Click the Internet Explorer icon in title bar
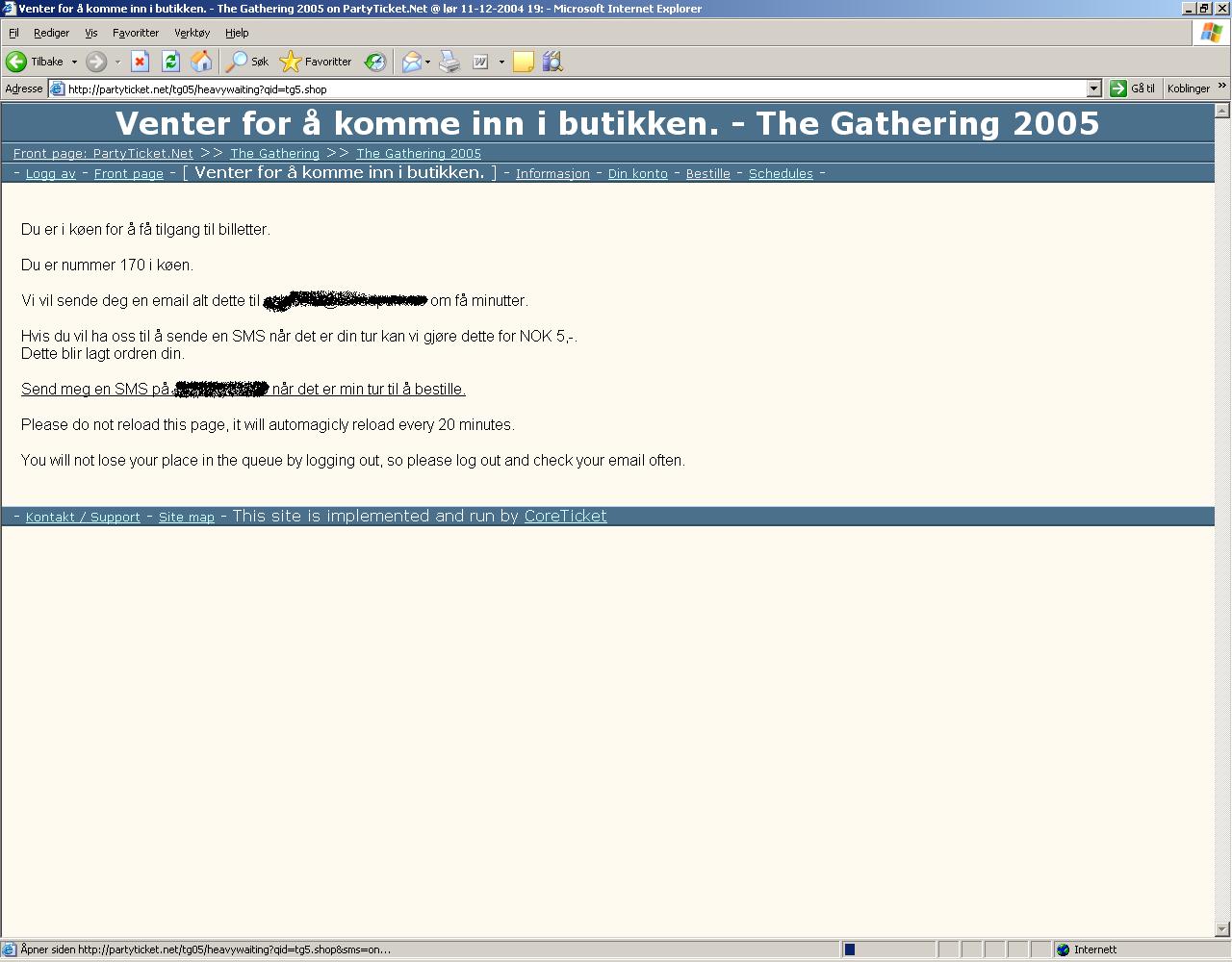The image size is (1232, 962). coord(9,9)
